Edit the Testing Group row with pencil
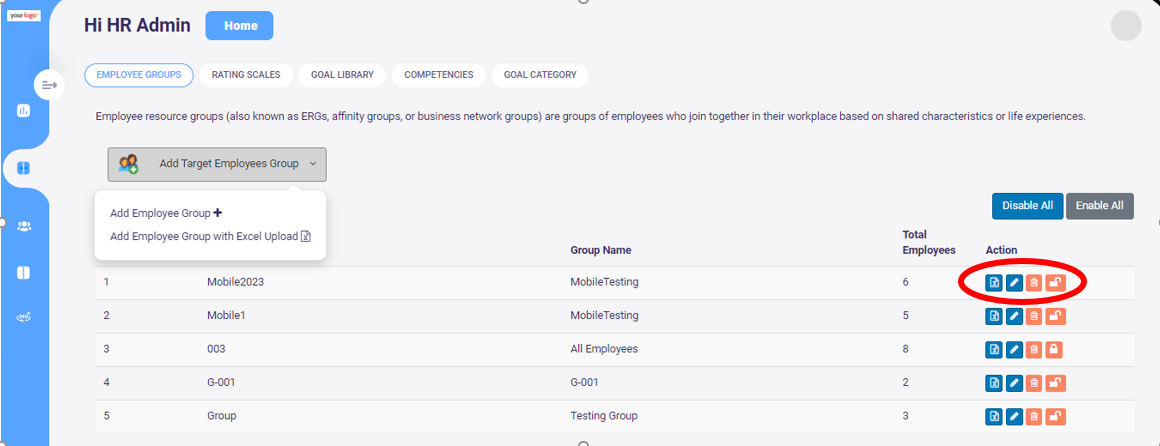This screenshot has width=1160, height=446. 1015,416
